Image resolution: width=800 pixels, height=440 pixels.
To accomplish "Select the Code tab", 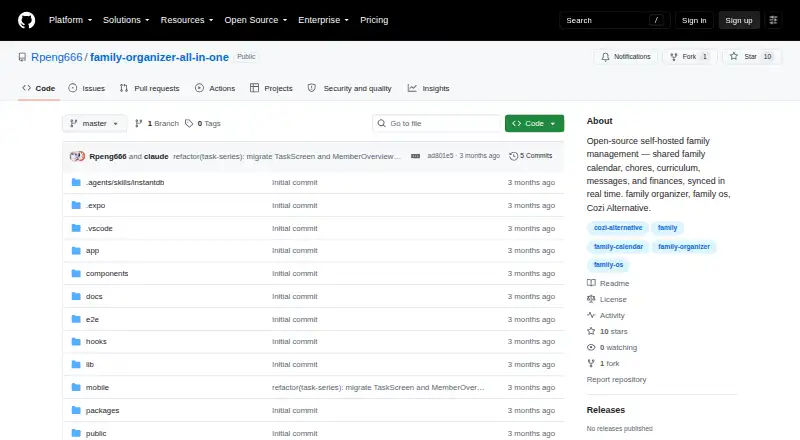I will [39, 88].
